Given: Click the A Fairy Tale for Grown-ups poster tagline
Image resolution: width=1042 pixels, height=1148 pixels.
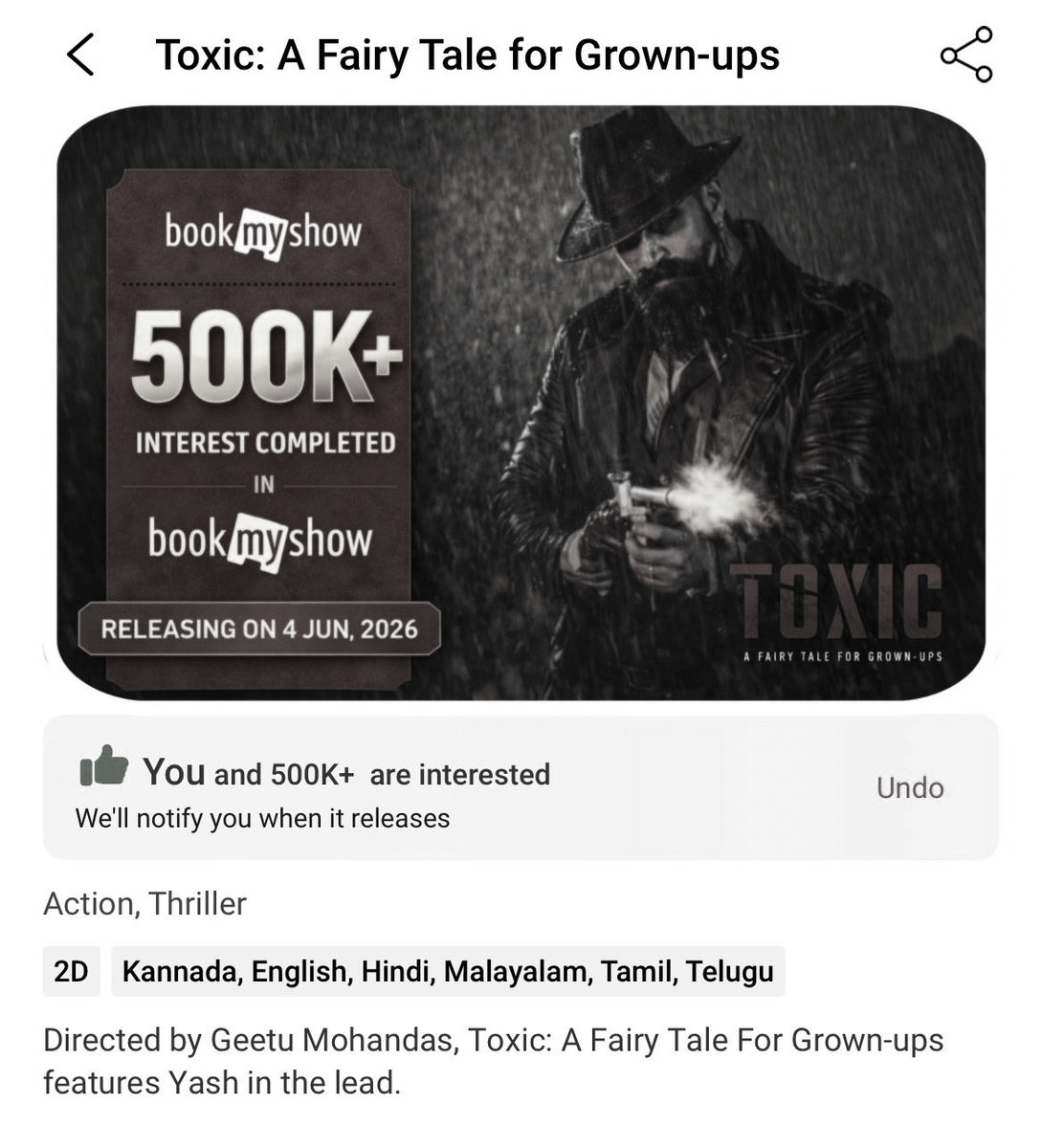Looking at the screenshot, I should coord(842,656).
